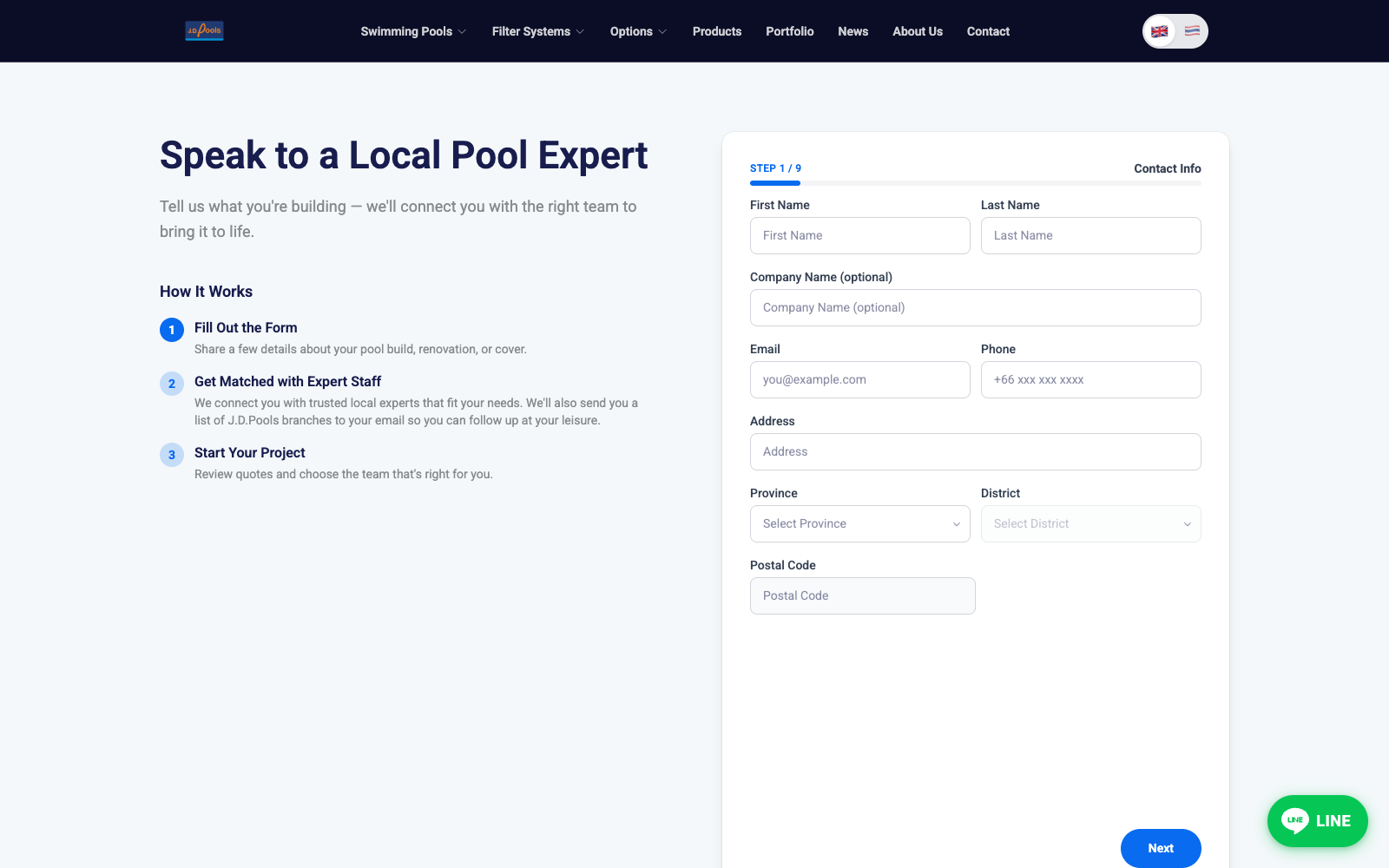The height and width of the screenshot is (868, 1389).
Task: Click the J.D.Pools logo
Action: 204,31
